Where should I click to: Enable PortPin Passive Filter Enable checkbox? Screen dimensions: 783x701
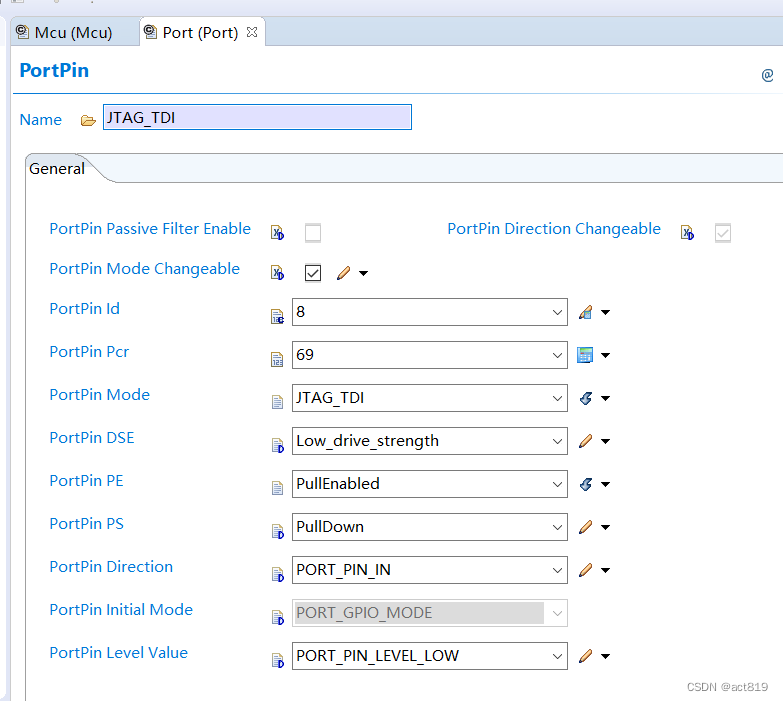click(313, 233)
